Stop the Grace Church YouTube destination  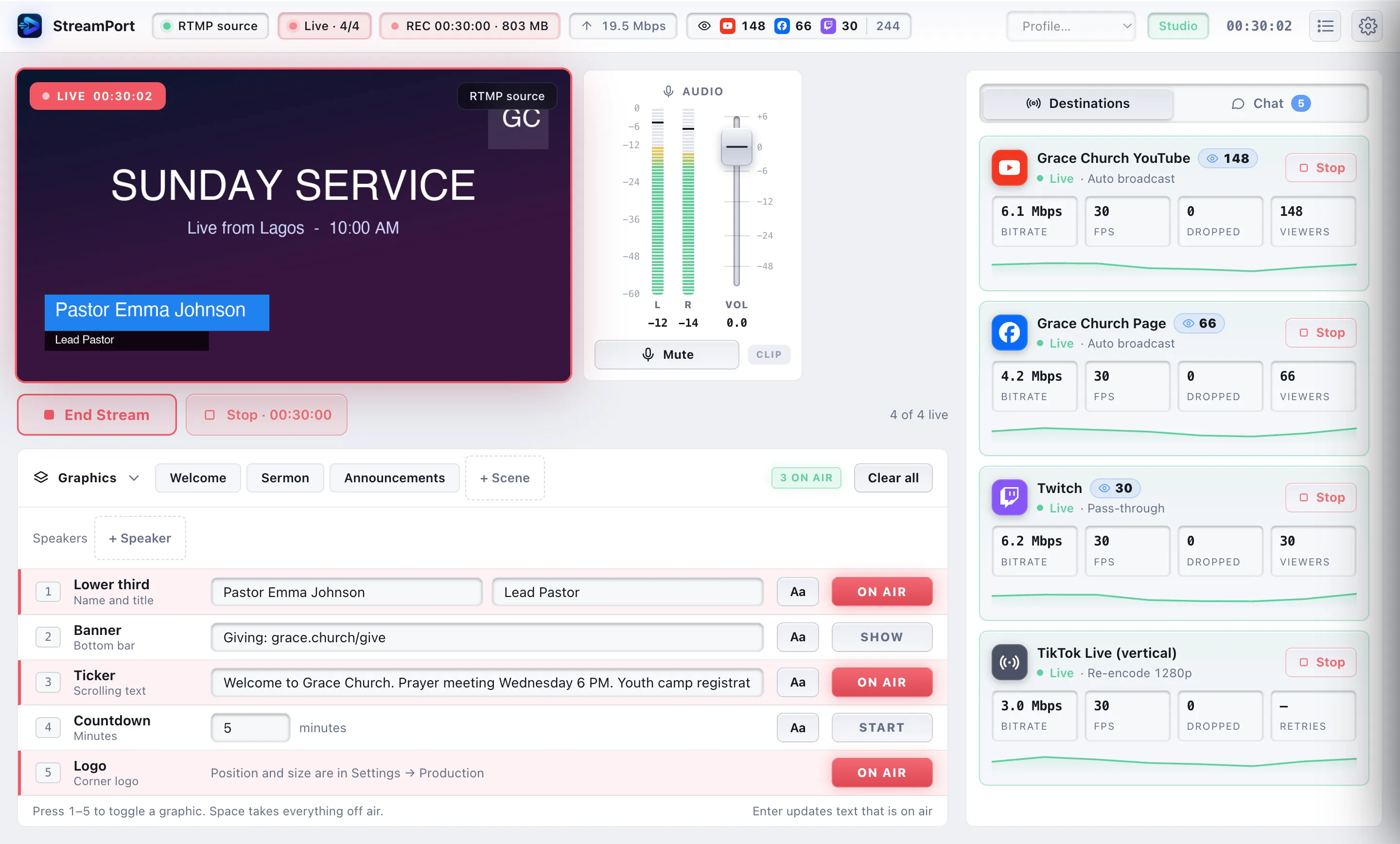click(x=1320, y=168)
